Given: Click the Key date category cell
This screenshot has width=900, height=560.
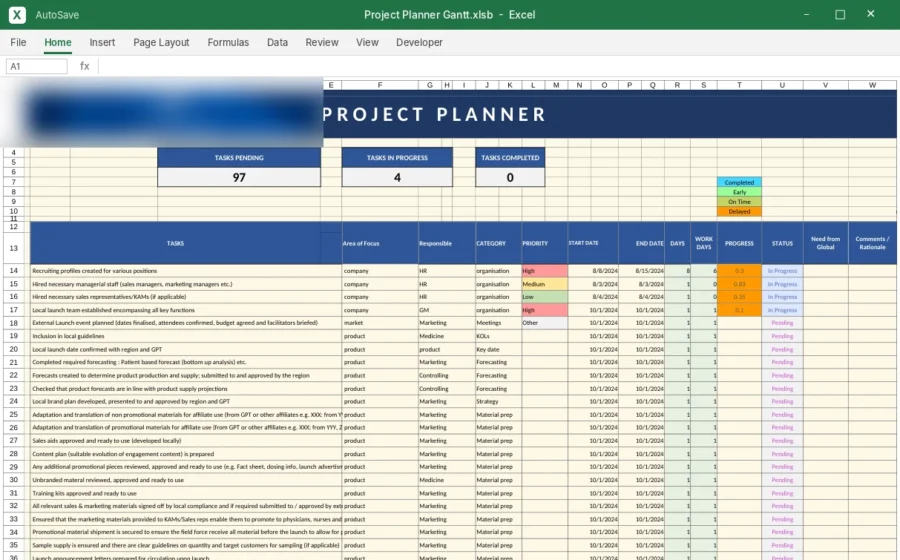Looking at the screenshot, I should (x=498, y=349).
